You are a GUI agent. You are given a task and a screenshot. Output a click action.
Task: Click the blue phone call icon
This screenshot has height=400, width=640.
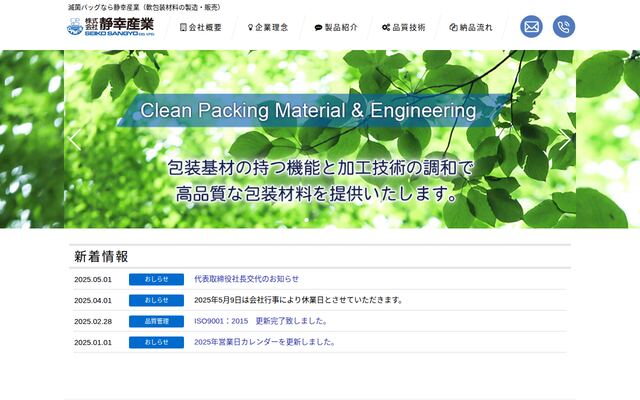(564, 27)
